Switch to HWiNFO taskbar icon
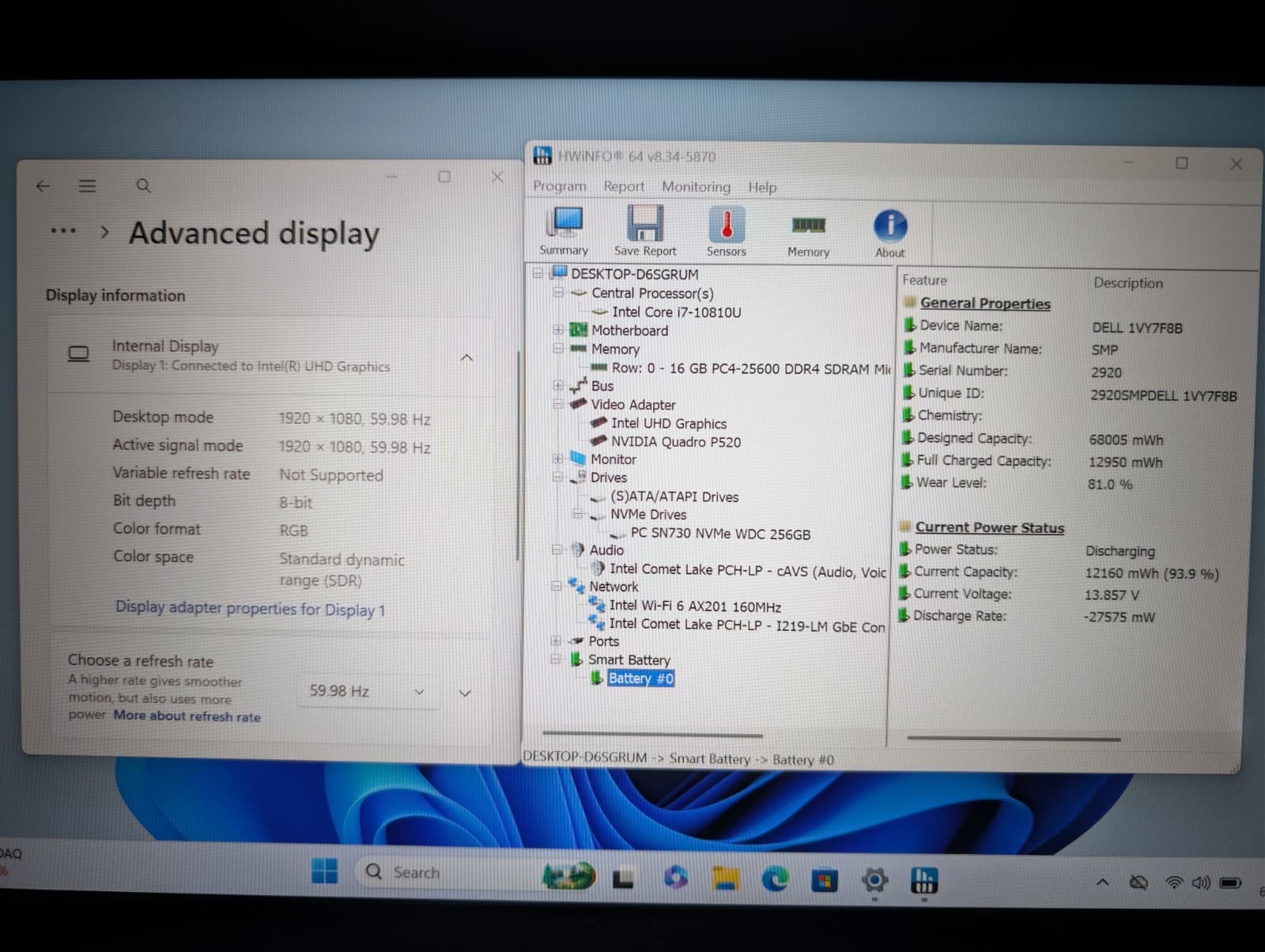The width and height of the screenshot is (1265, 952). coord(923,880)
